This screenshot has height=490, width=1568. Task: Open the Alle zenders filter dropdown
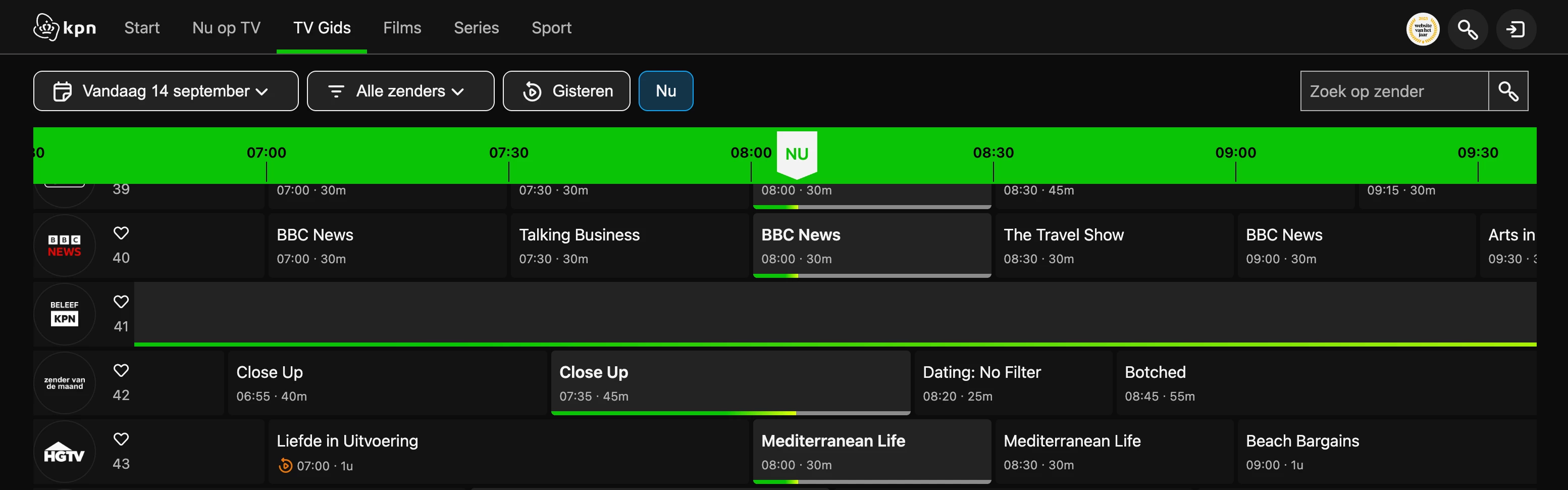pos(400,91)
